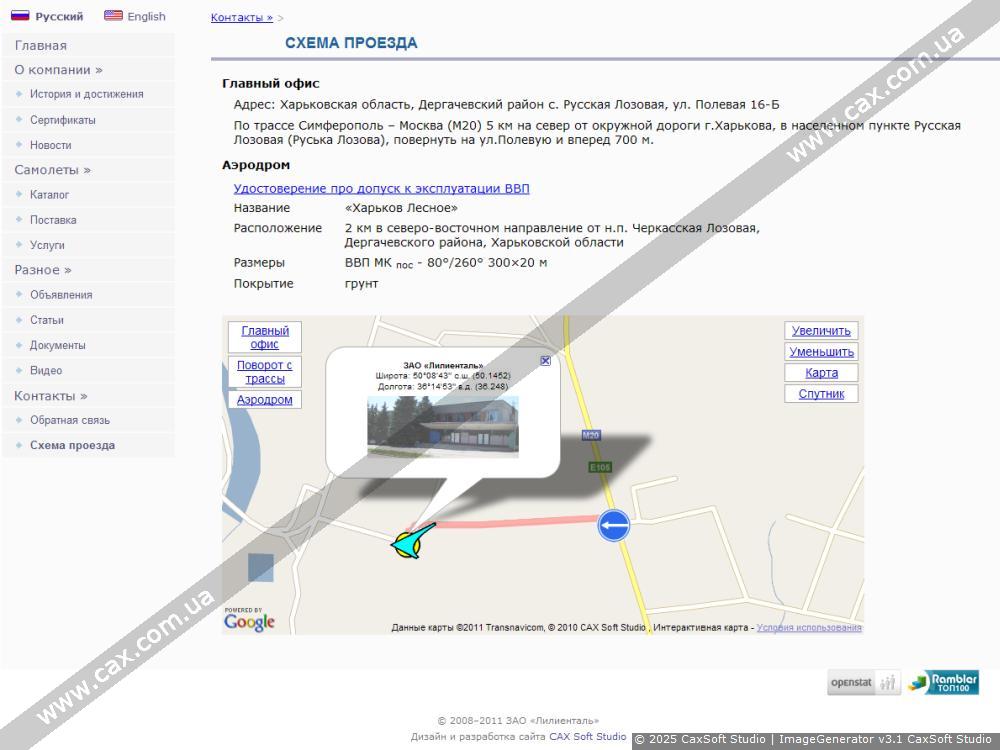The image size is (1000, 750).
Task: Switch map to Карта view
Action: pos(821,373)
